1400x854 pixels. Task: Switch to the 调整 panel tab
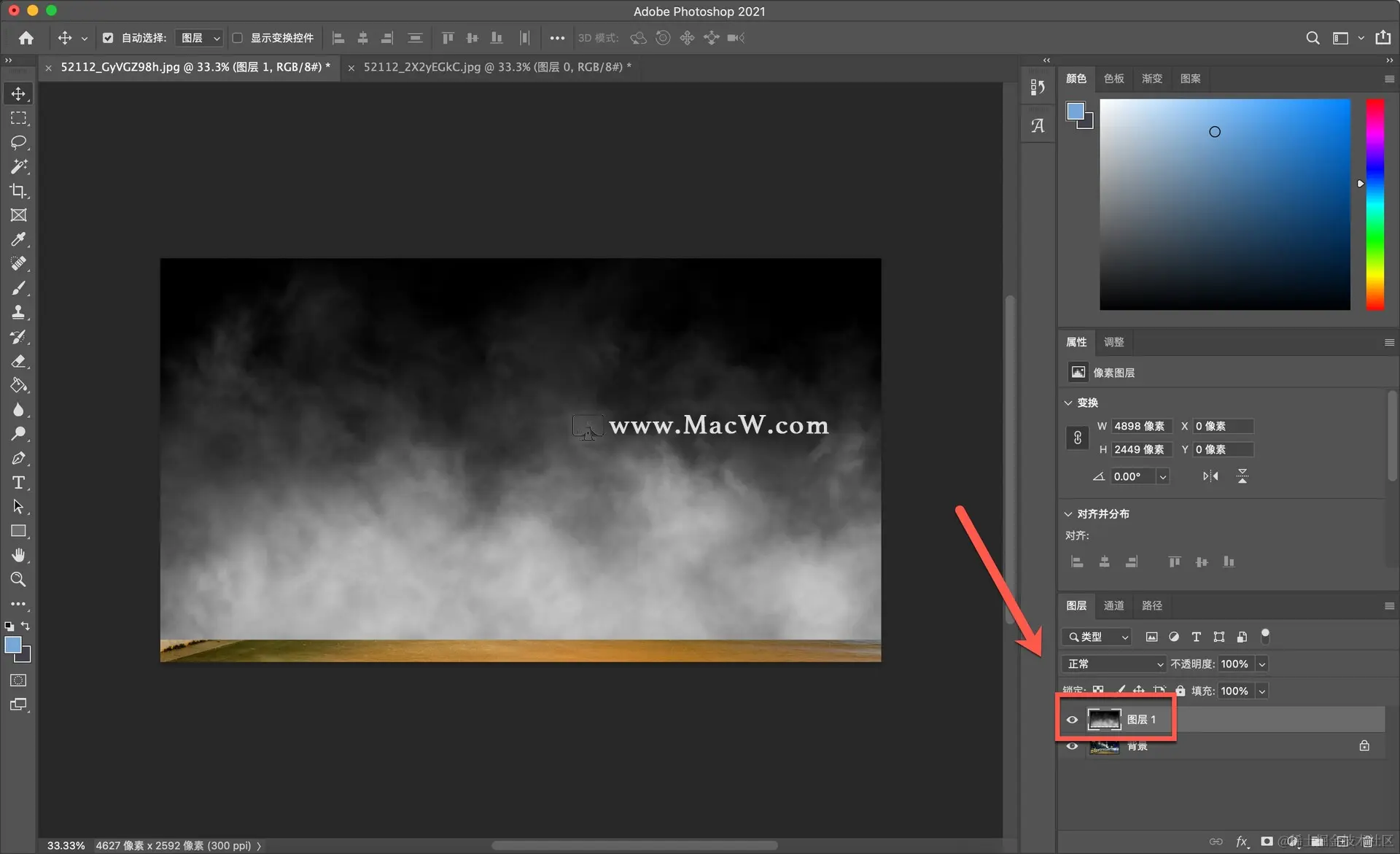coord(1113,342)
